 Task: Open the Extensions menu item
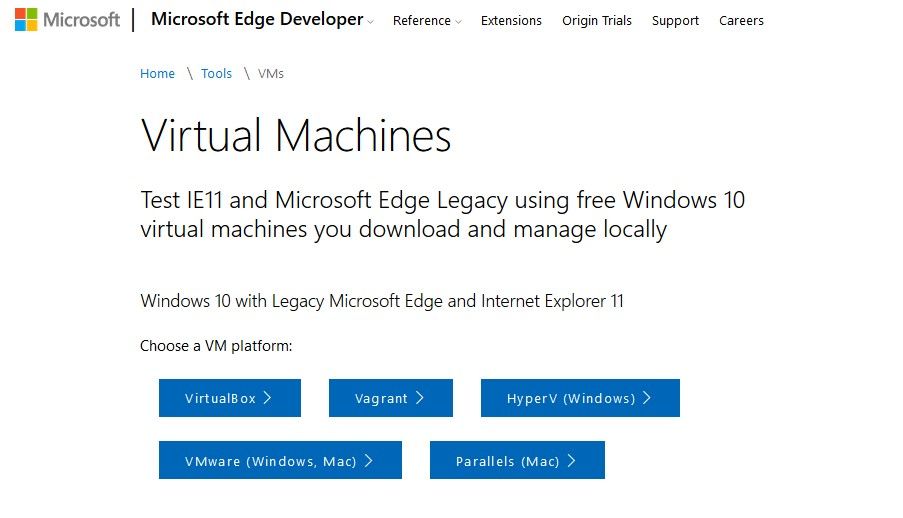(511, 21)
